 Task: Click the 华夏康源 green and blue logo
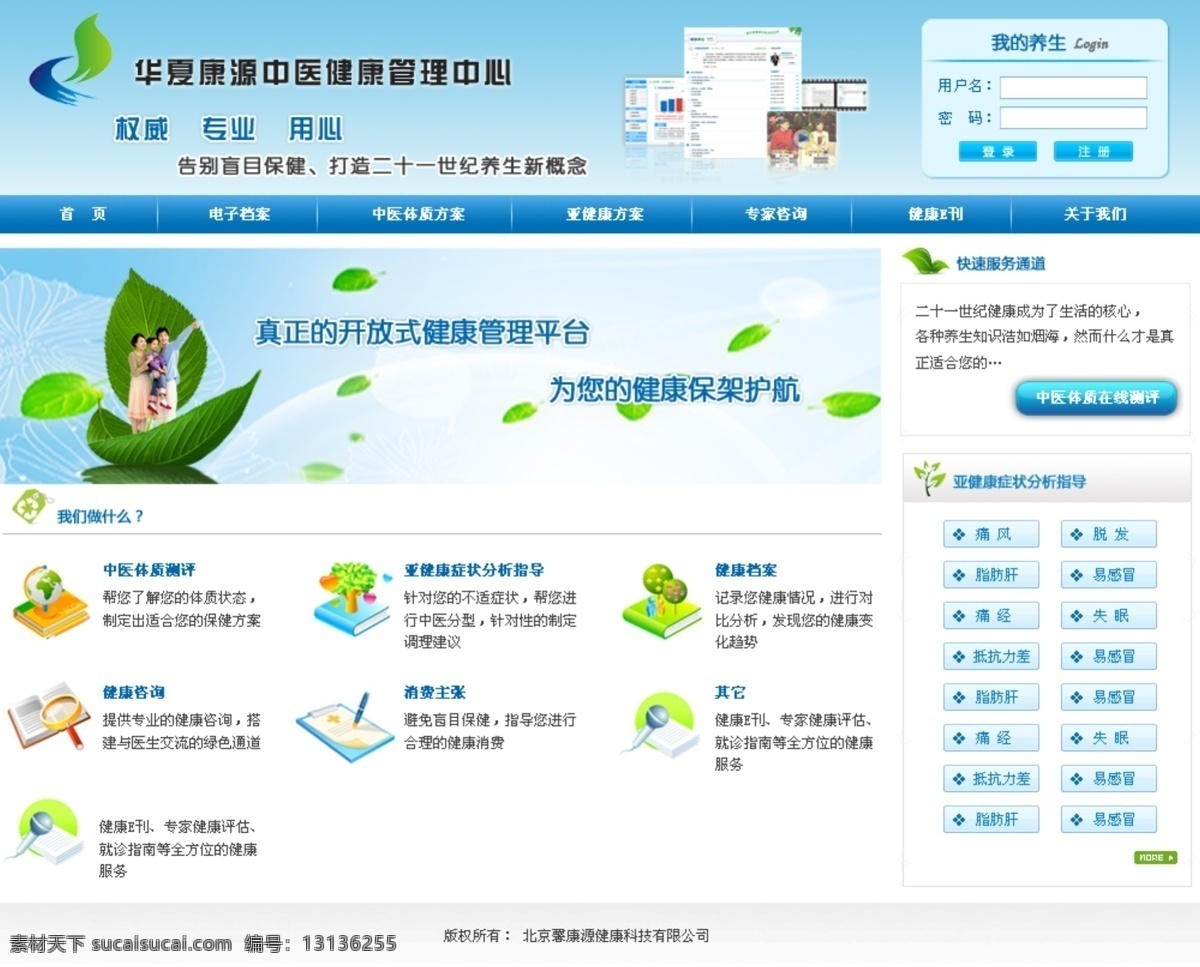click(x=72, y=60)
